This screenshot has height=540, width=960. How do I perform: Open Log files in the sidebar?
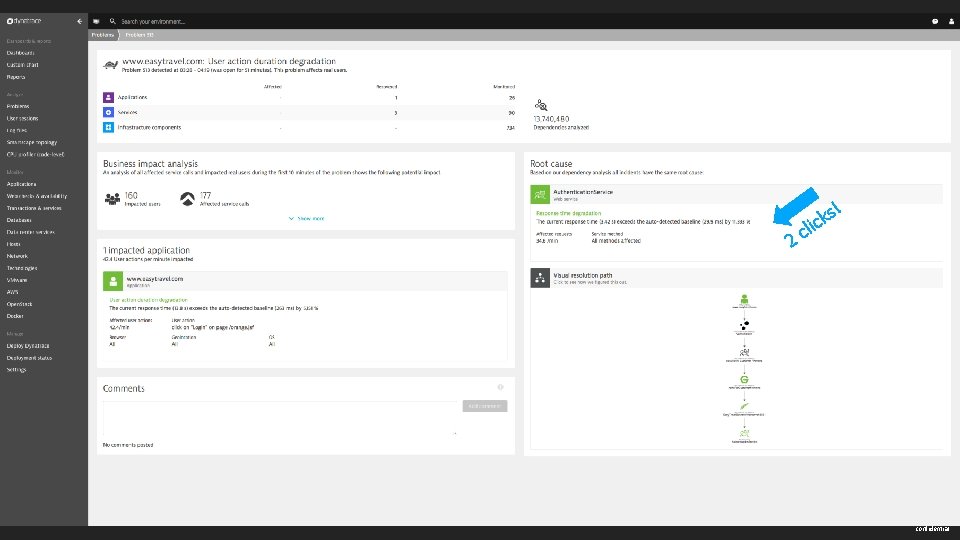[17, 130]
